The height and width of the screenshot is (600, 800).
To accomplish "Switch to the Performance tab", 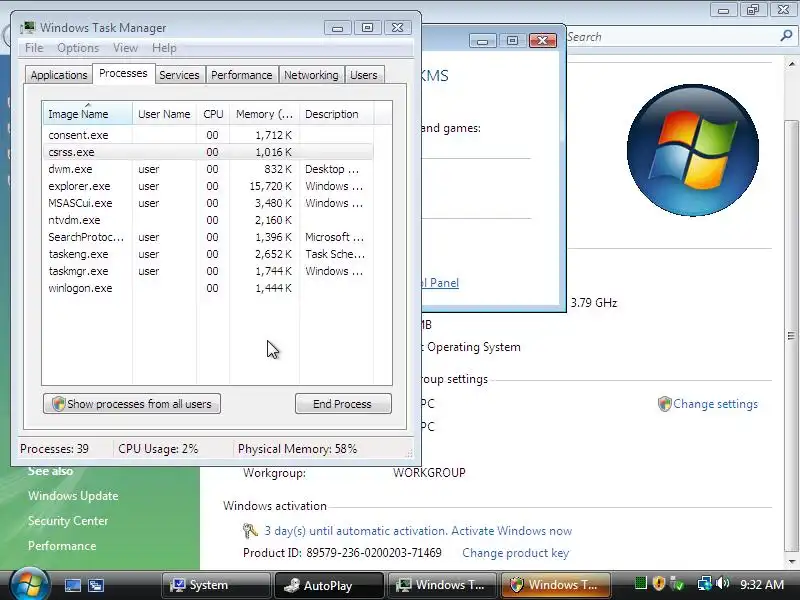I will point(242,75).
